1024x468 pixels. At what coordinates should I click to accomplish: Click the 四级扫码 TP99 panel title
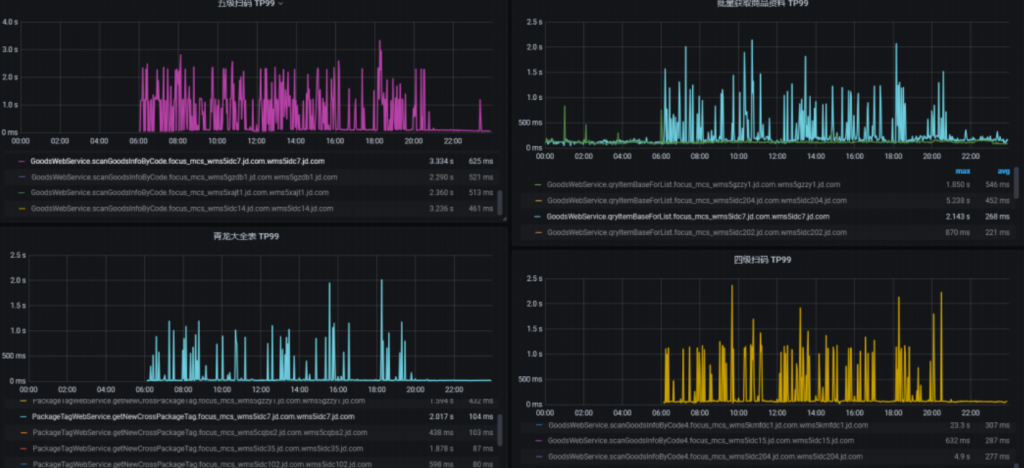click(764, 260)
